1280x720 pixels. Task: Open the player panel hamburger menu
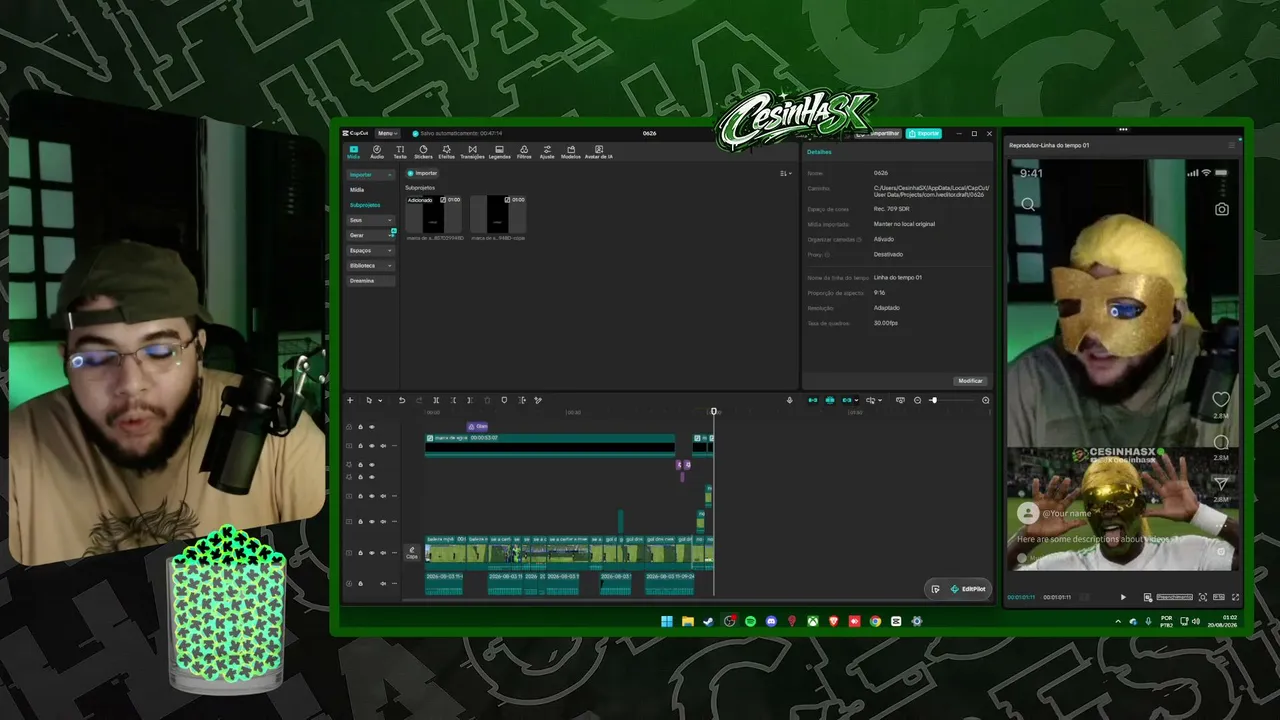pos(1231,146)
